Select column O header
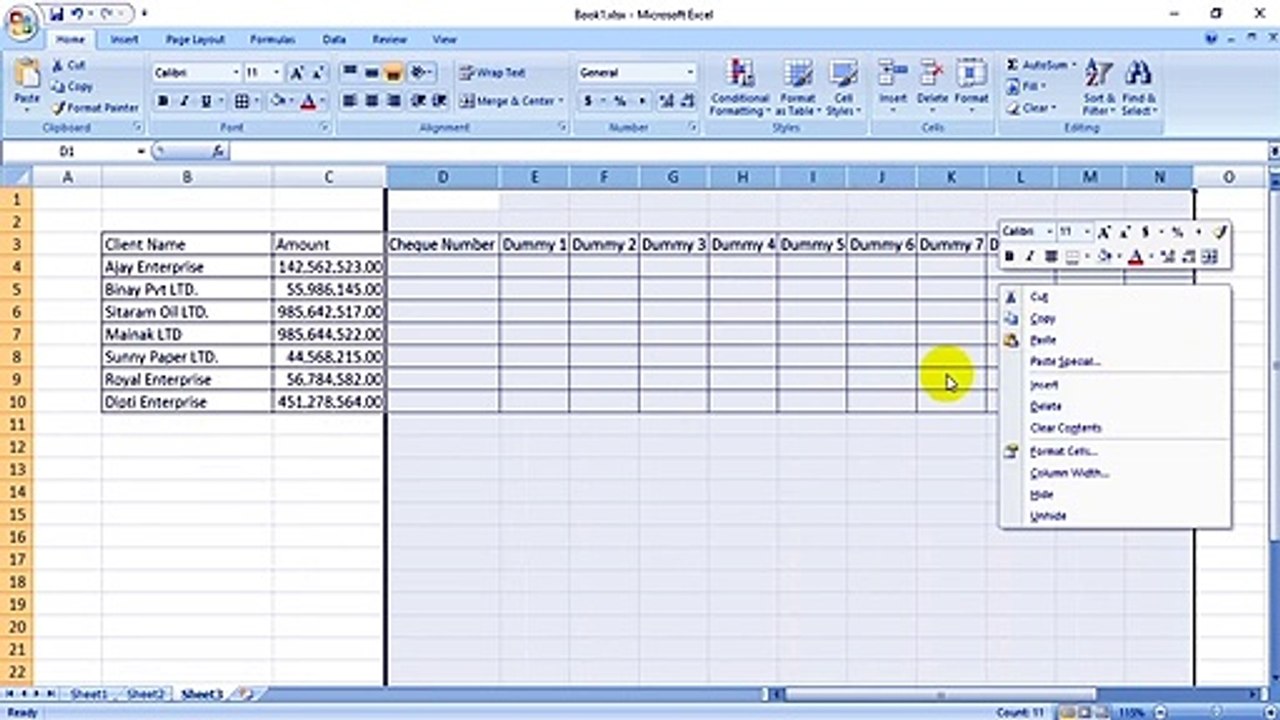The image size is (1280, 720). 1229,177
